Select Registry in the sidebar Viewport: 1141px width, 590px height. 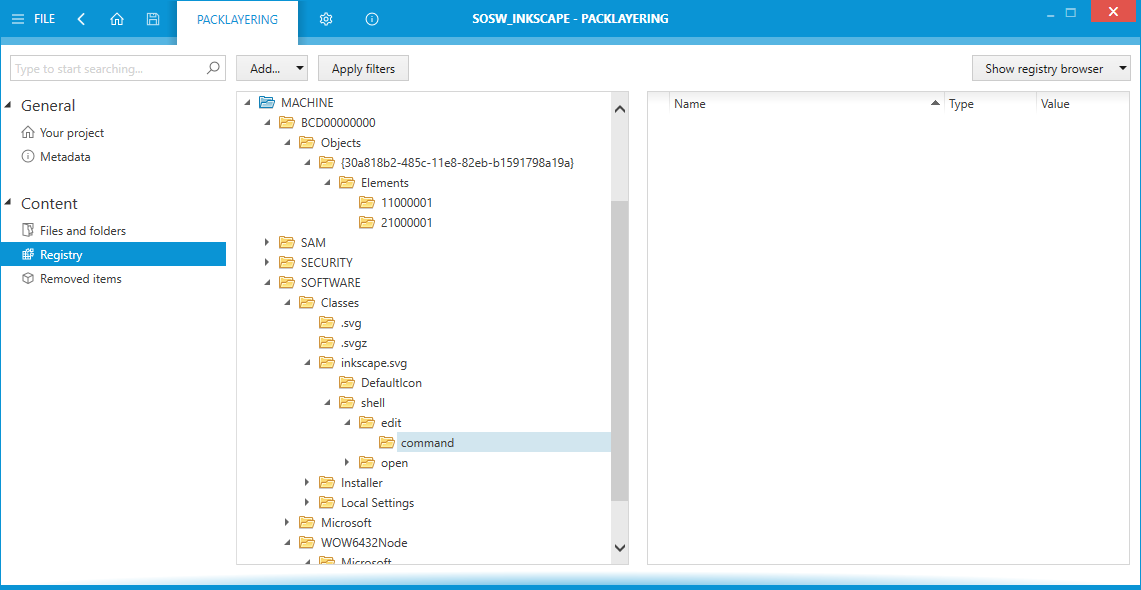tap(113, 255)
